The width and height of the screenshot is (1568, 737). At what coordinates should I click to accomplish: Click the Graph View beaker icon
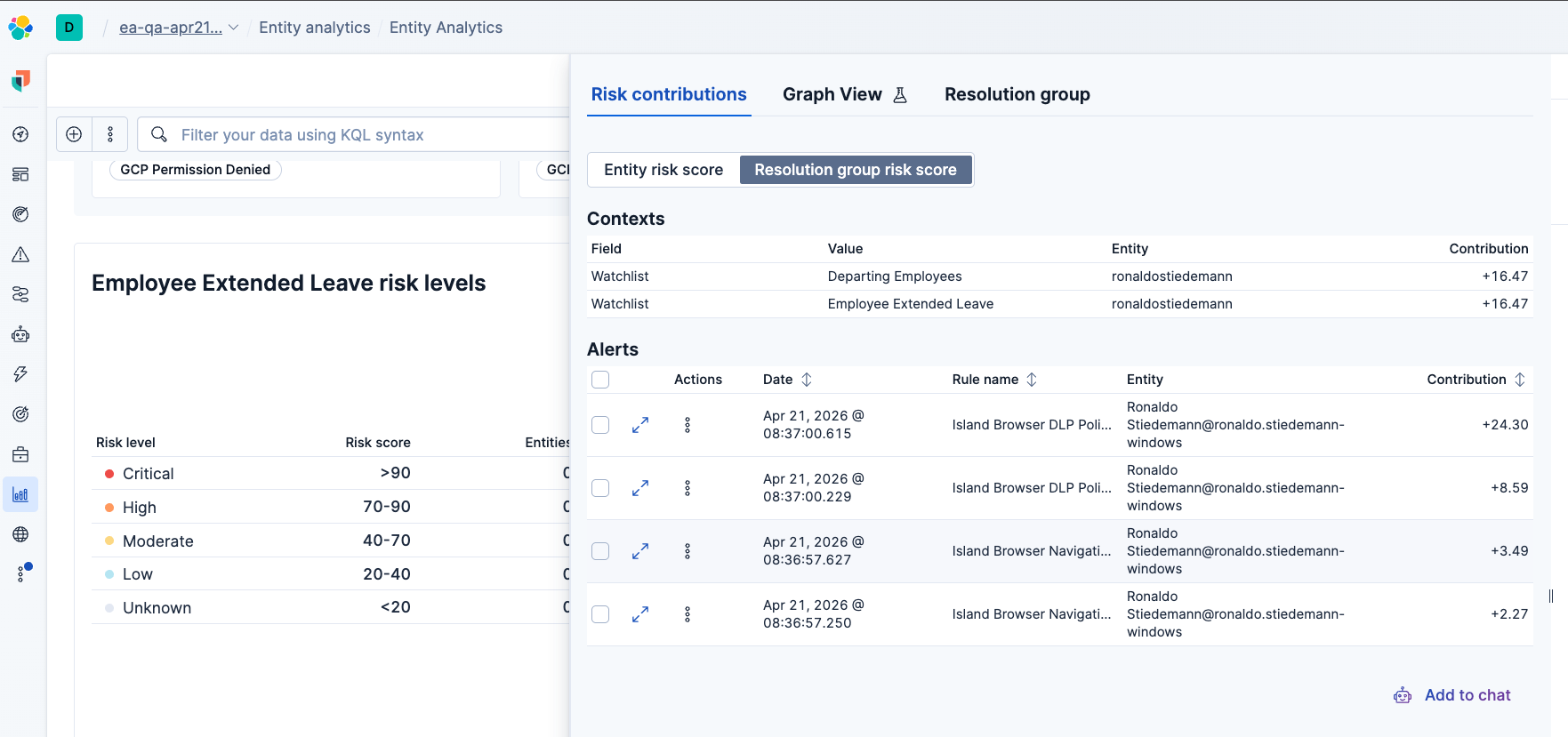(900, 95)
